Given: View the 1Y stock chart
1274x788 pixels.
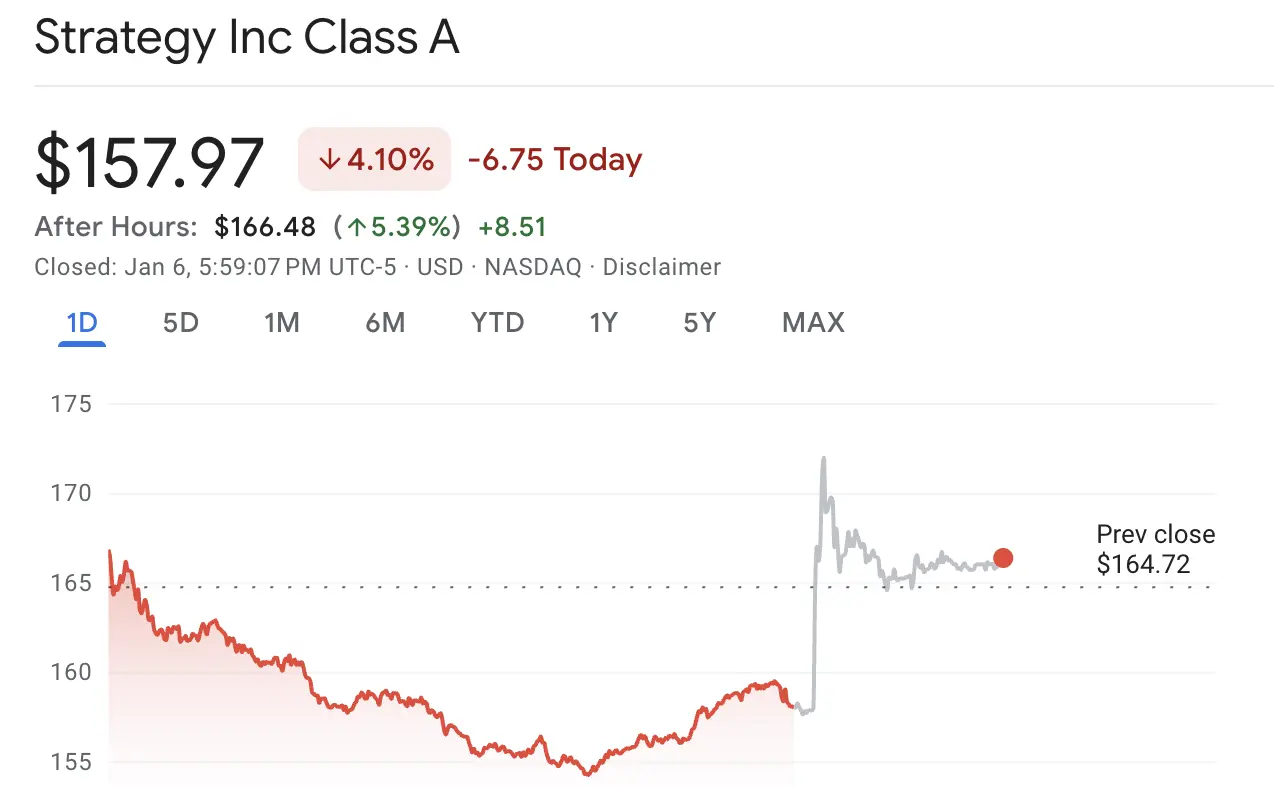Looking at the screenshot, I should 604,322.
